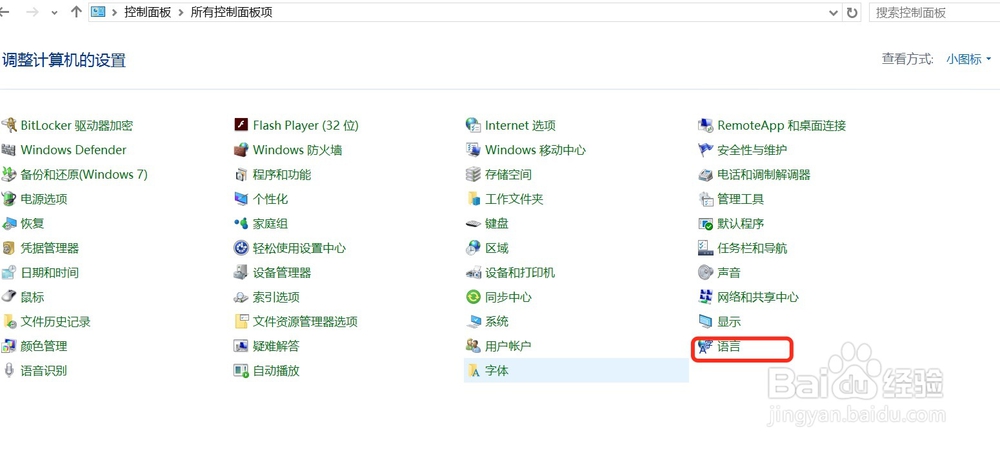Click the 疑难解答 icon
1000x449 pixels.
click(241, 346)
